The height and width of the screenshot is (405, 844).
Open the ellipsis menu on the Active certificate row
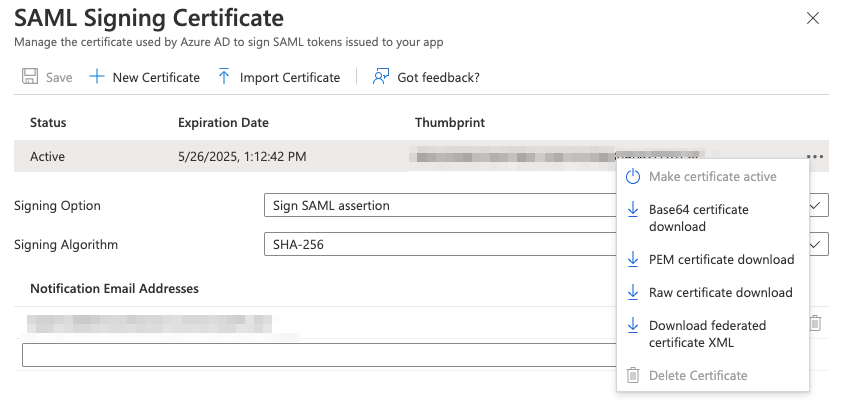click(815, 157)
